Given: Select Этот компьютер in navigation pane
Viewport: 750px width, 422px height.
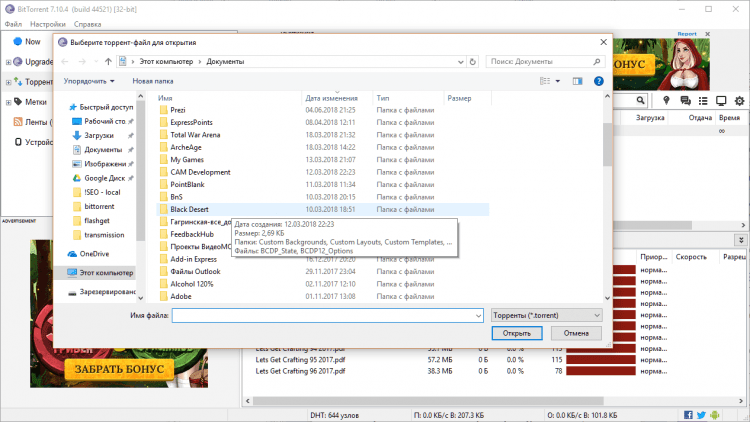Looking at the screenshot, I should 106,272.
